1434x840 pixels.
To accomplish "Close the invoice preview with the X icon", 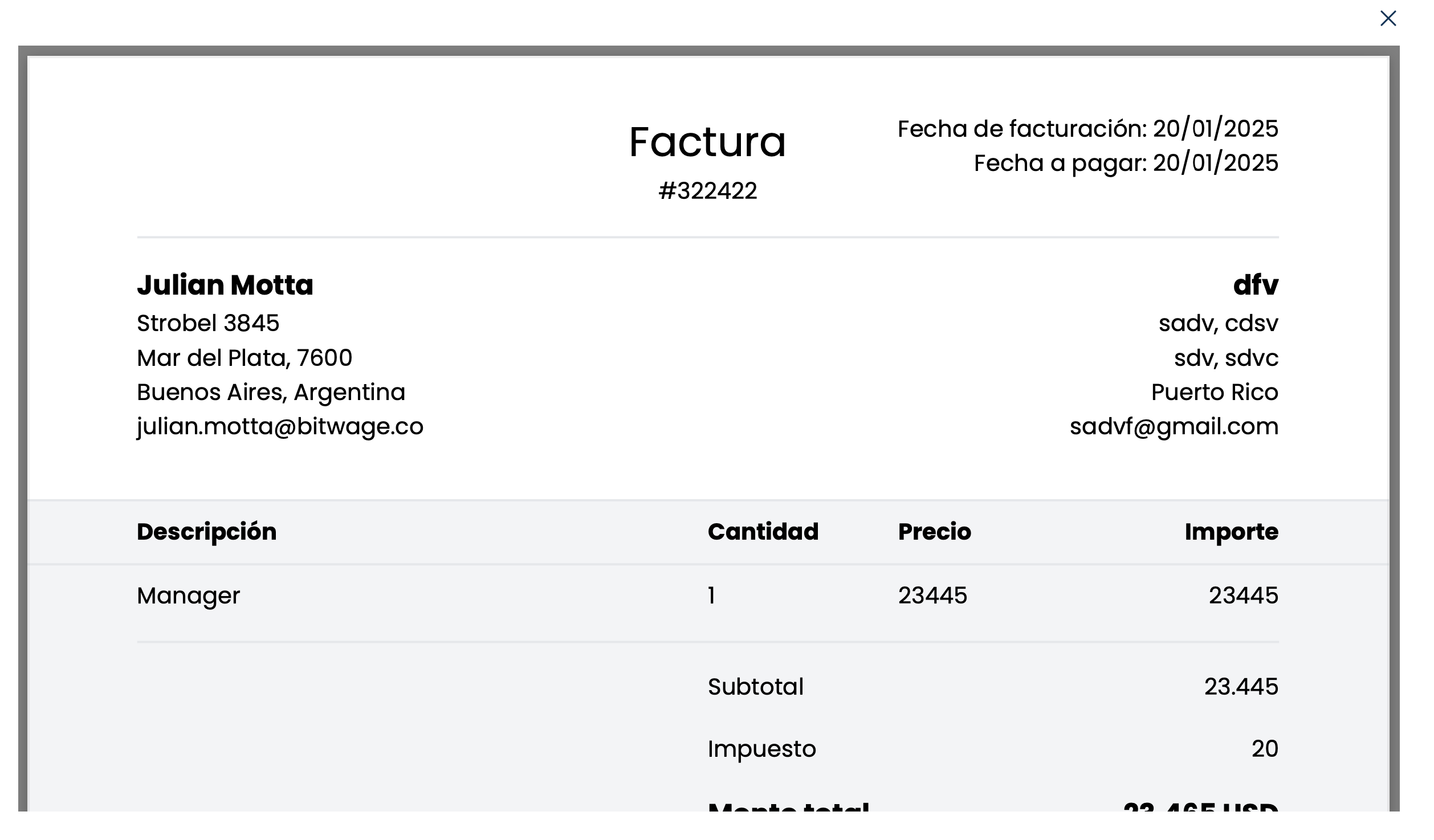I will tap(1388, 19).
